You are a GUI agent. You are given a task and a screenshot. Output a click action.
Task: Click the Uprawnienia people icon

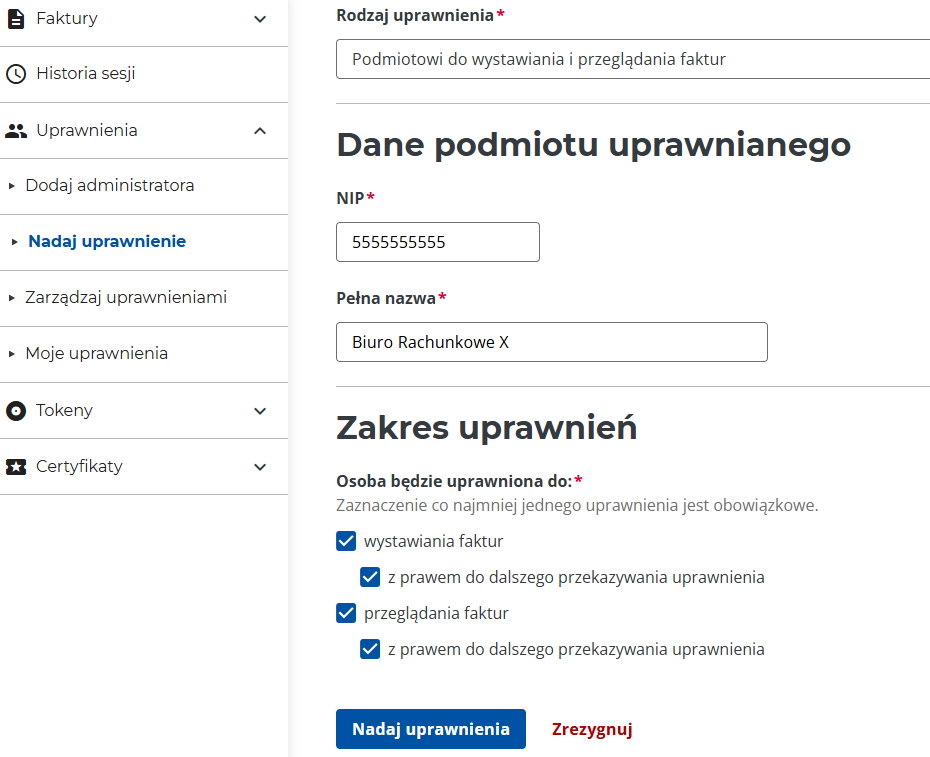click(x=16, y=131)
